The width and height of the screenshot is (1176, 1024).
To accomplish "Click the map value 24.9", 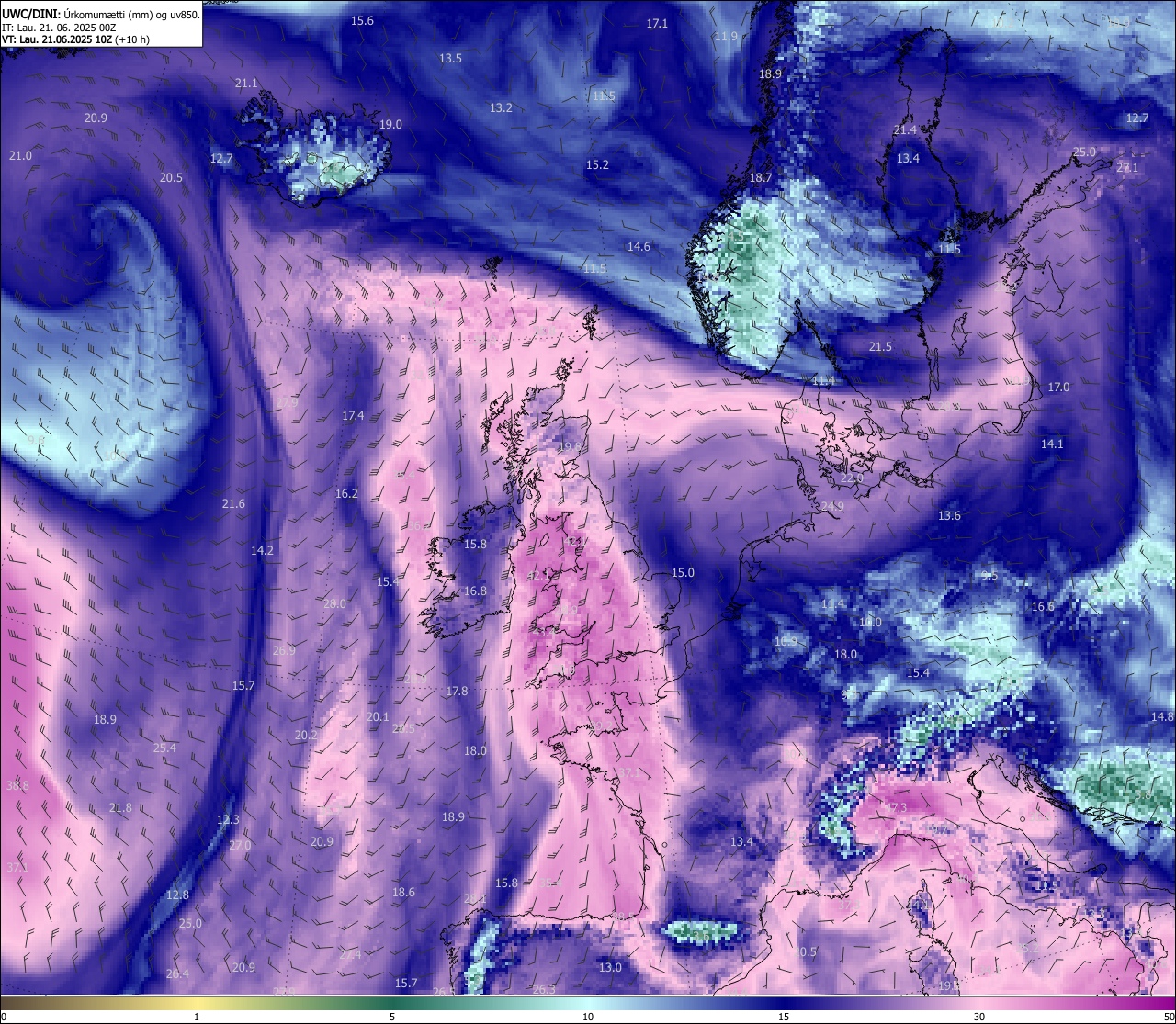I will (x=832, y=506).
